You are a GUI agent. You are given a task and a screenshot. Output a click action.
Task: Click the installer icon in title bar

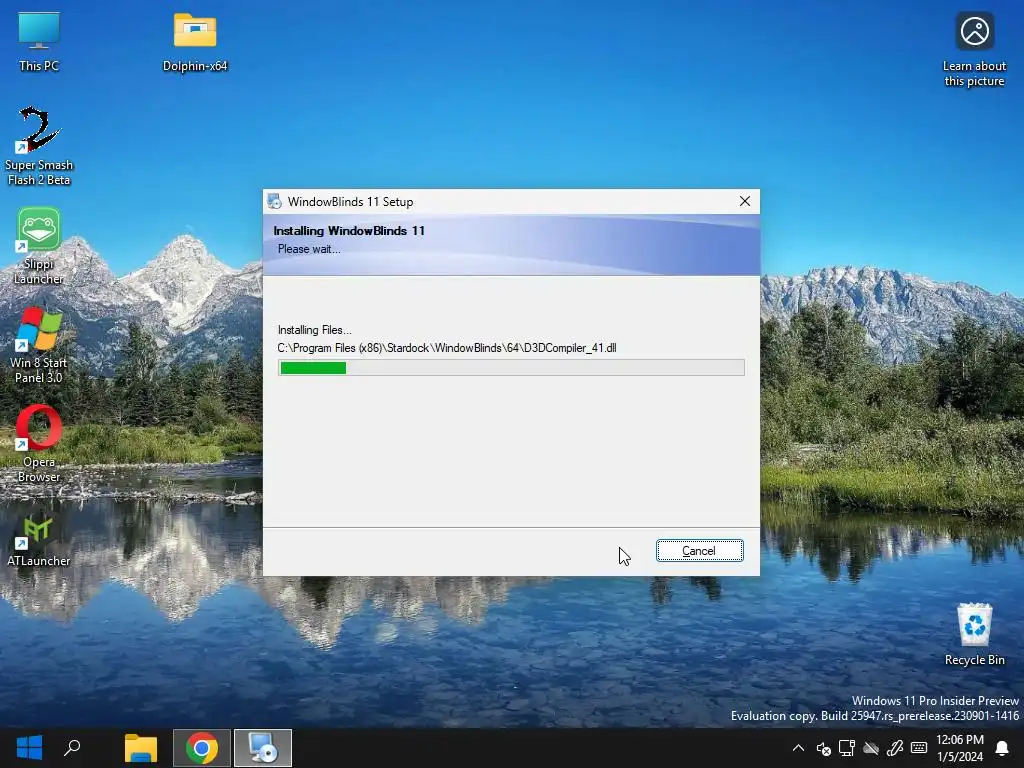point(275,201)
